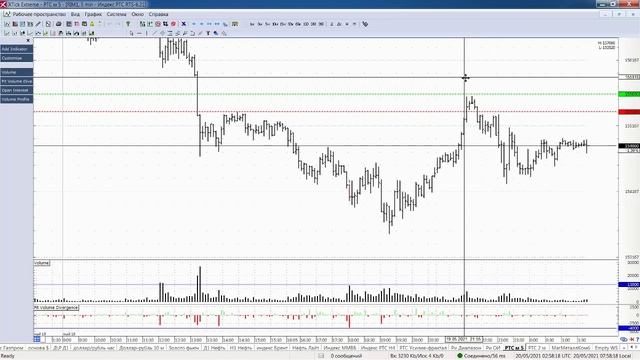The width and height of the screenshot is (640, 360).
Task: Select the text label T drawing tool
Action: tap(208, 33)
